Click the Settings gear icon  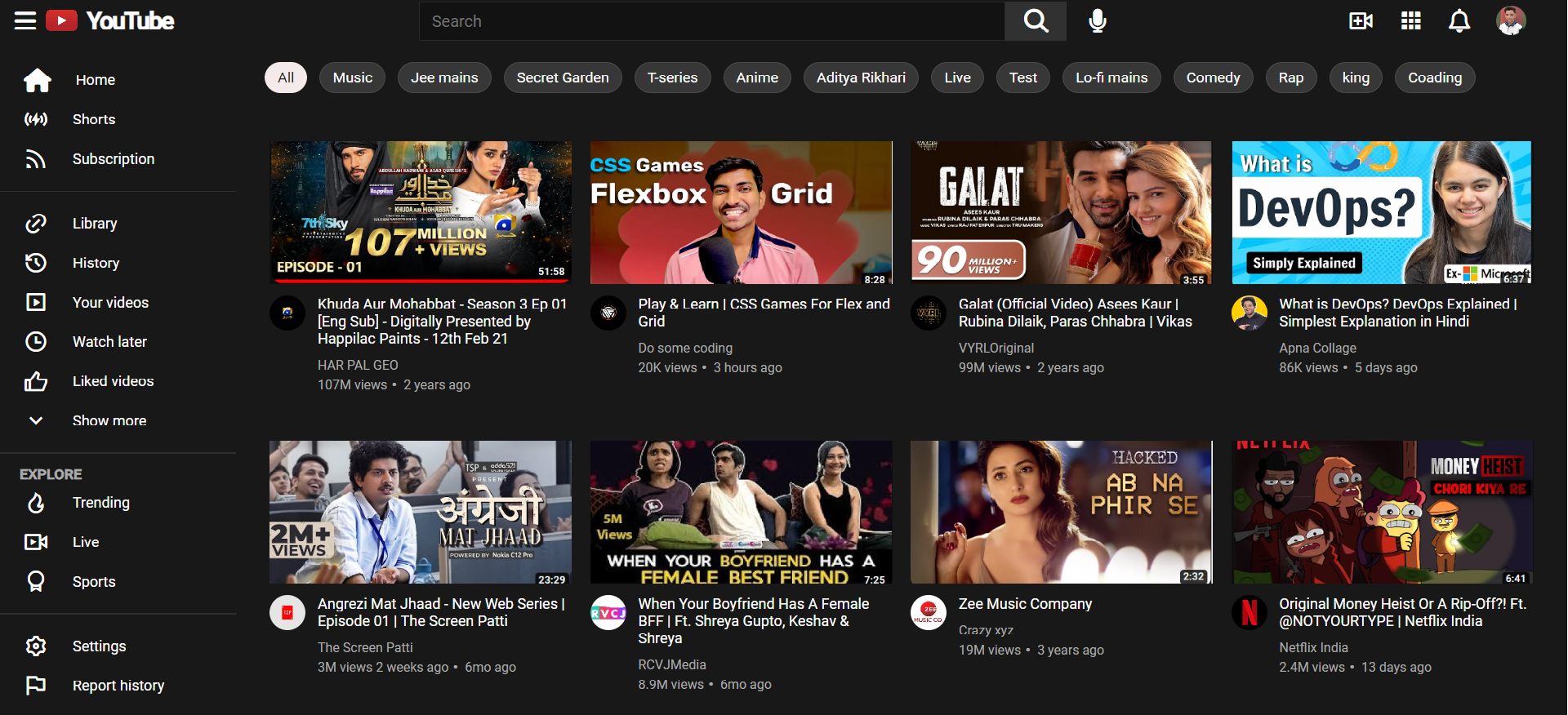pos(36,646)
